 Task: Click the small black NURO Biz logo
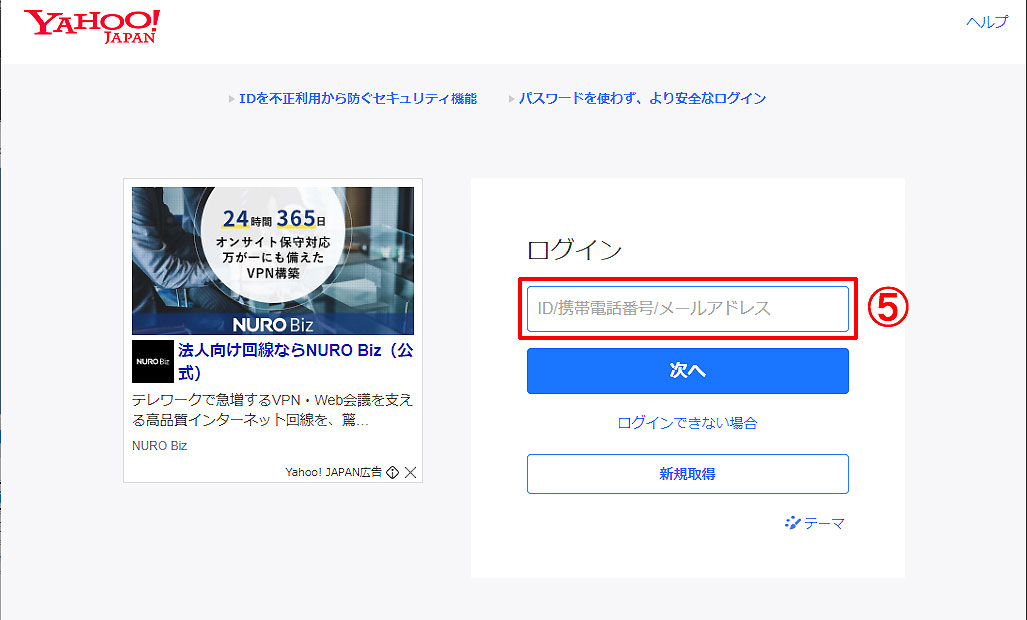[x=153, y=361]
